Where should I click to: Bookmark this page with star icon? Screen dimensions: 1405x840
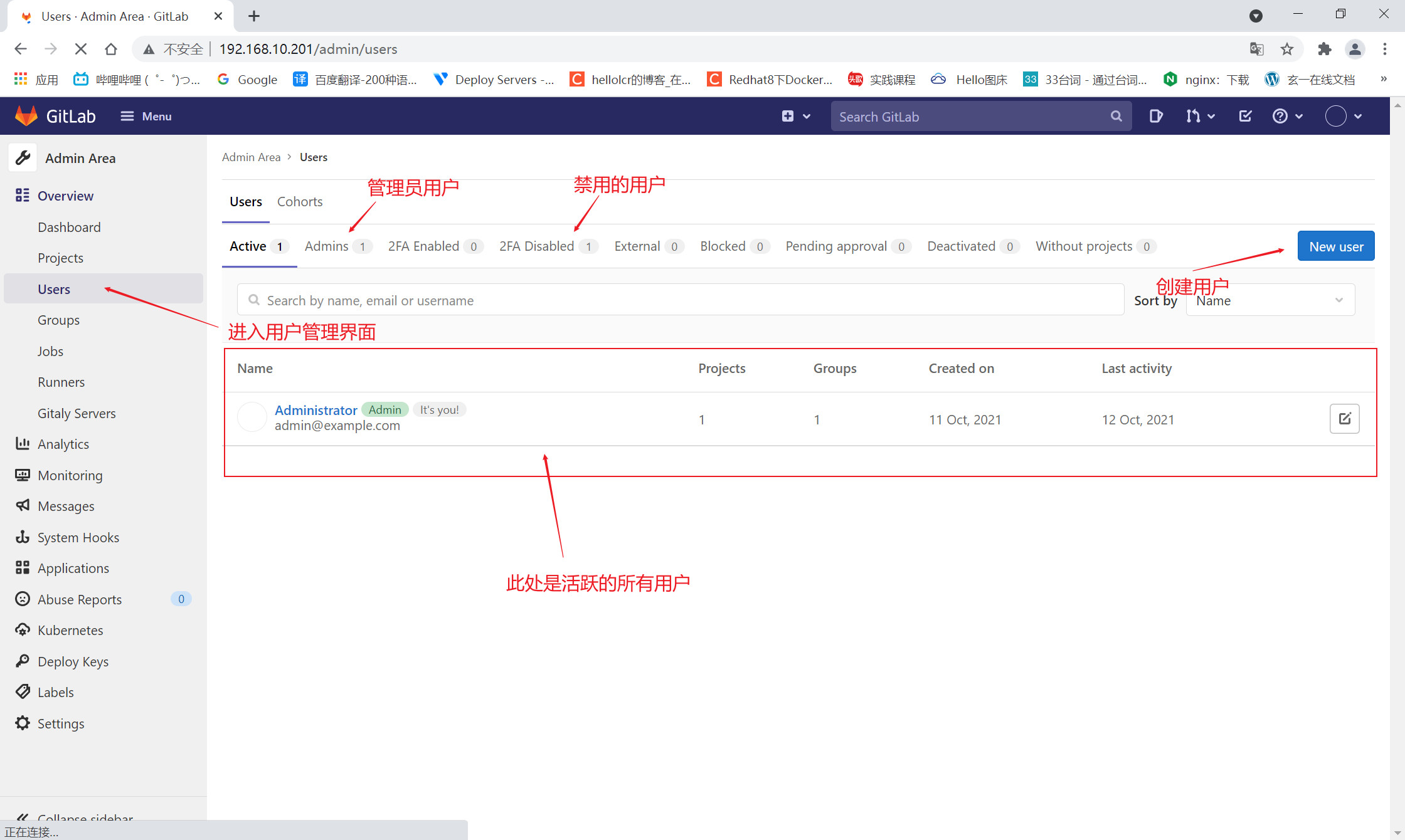tap(1287, 49)
